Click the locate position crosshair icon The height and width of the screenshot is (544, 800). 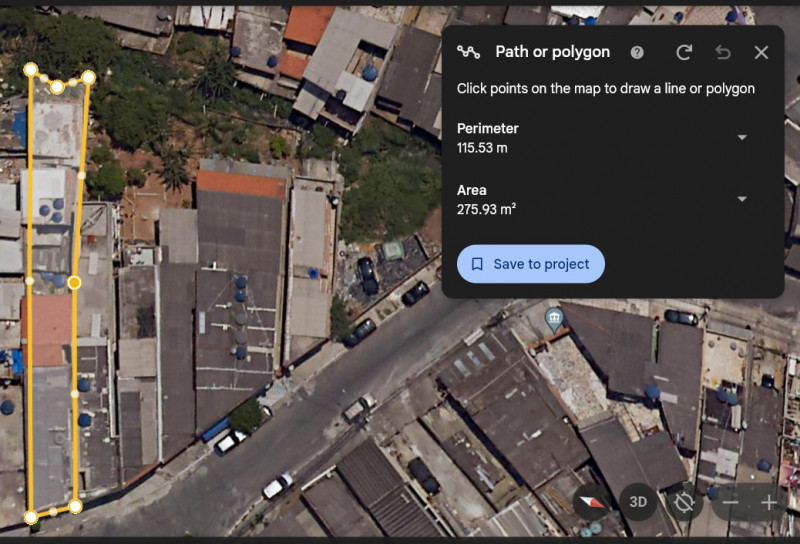(684, 503)
